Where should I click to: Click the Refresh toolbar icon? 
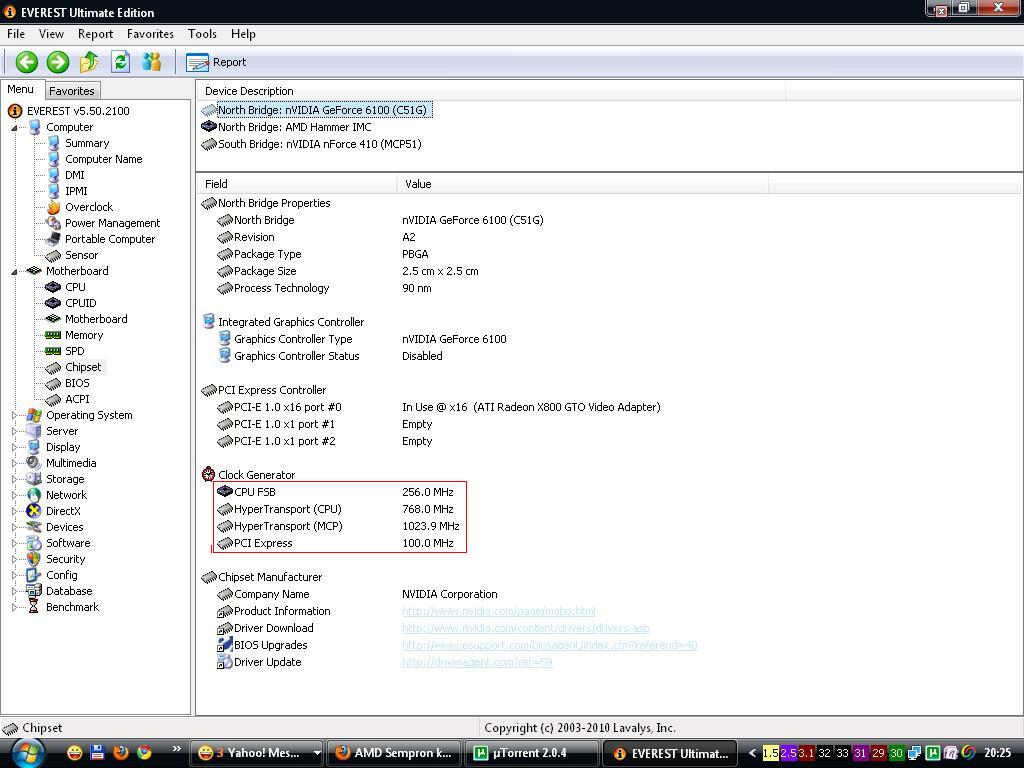click(120, 62)
